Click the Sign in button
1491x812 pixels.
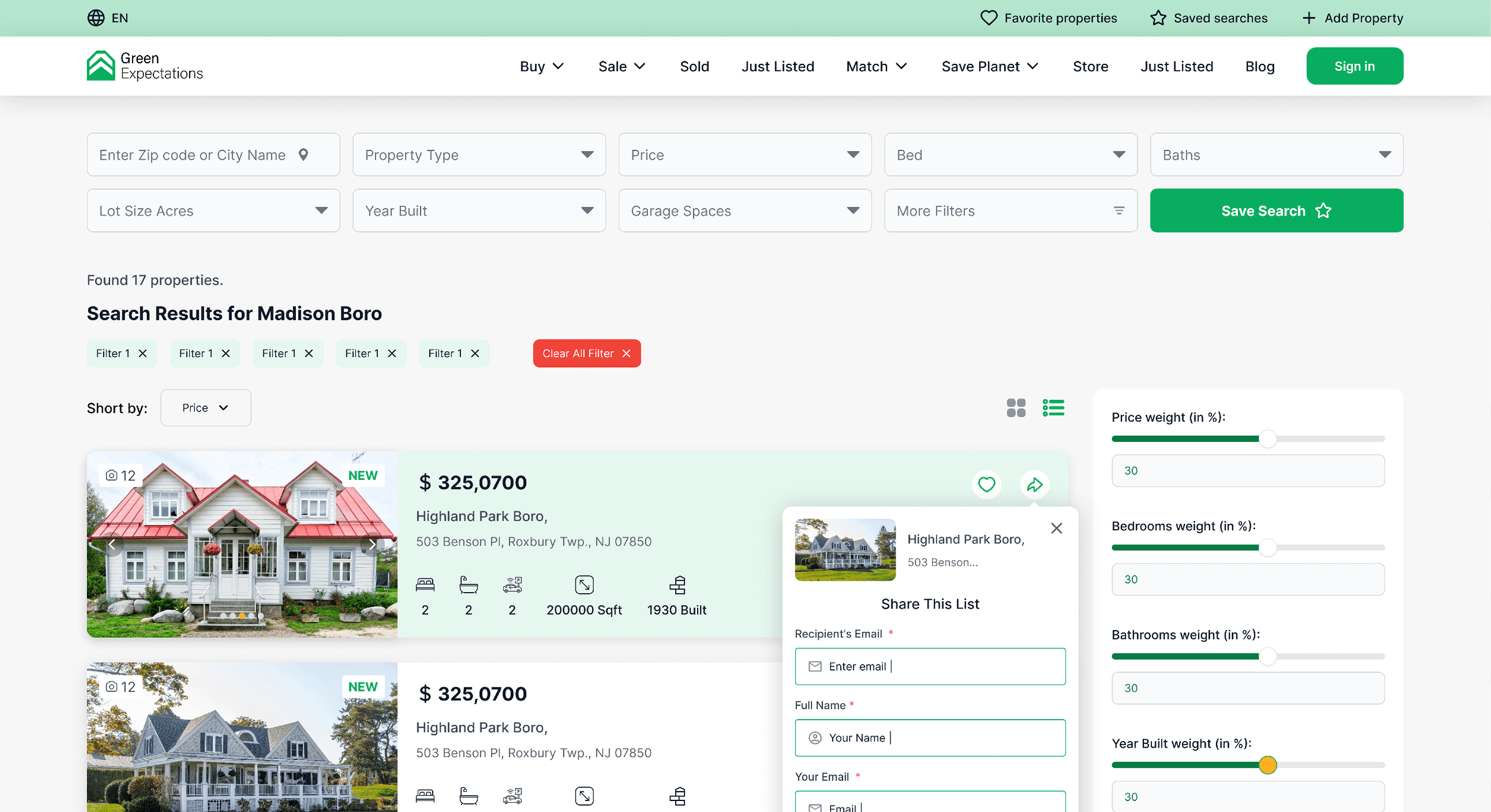(1354, 66)
